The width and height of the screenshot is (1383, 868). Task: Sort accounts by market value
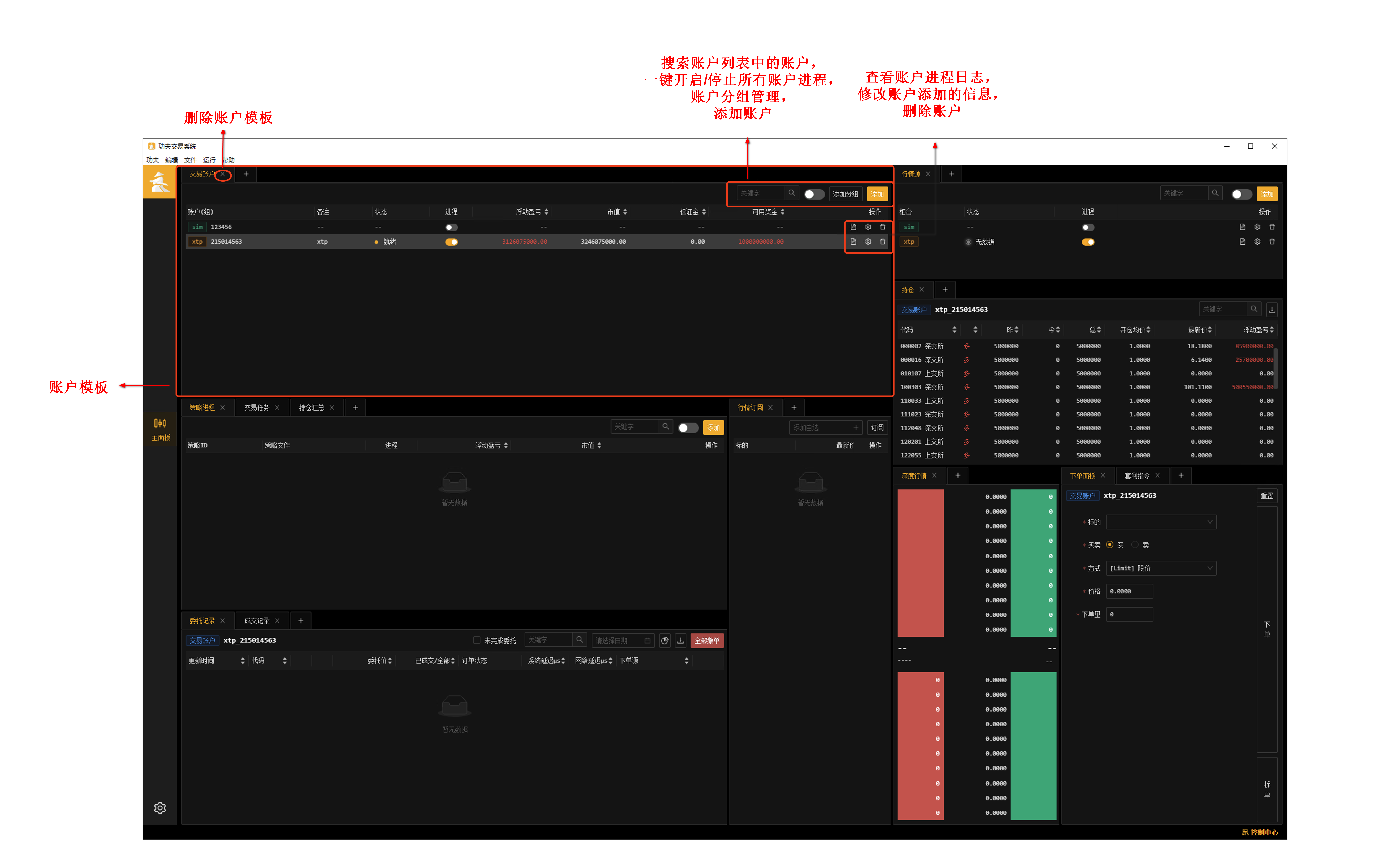(x=625, y=212)
